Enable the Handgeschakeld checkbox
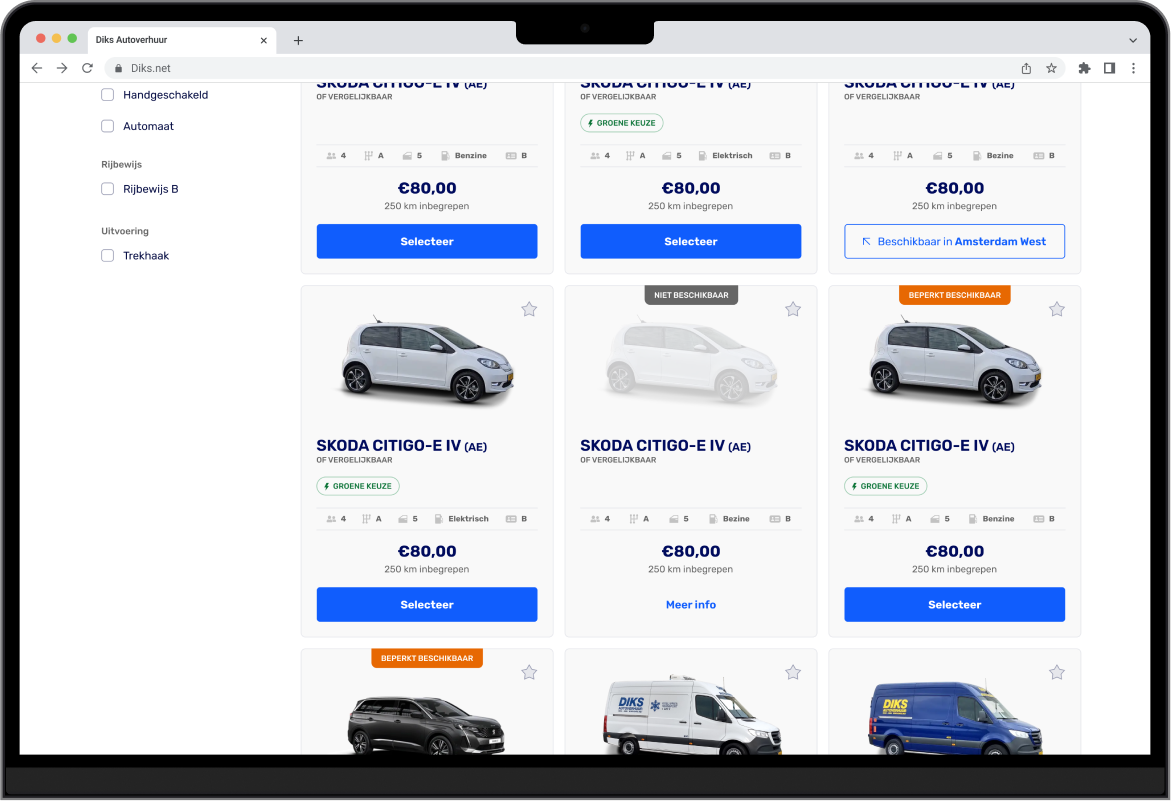Viewport: 1171px width, 801px height. [108, 95]
